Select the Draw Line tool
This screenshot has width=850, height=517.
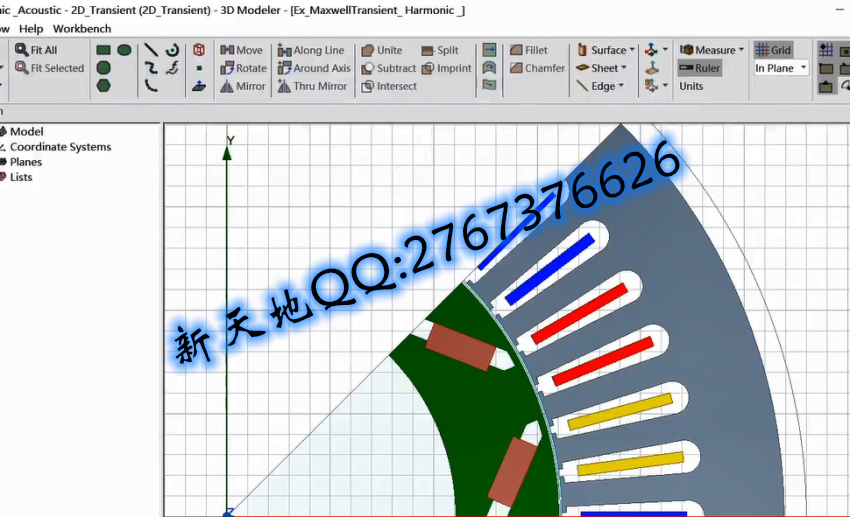pos(151,50)
